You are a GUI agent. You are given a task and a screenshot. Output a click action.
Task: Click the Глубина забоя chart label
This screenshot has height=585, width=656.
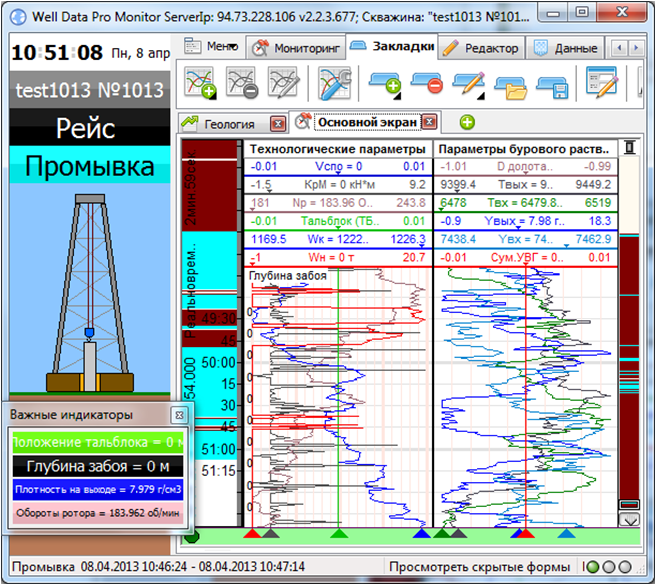288,276
